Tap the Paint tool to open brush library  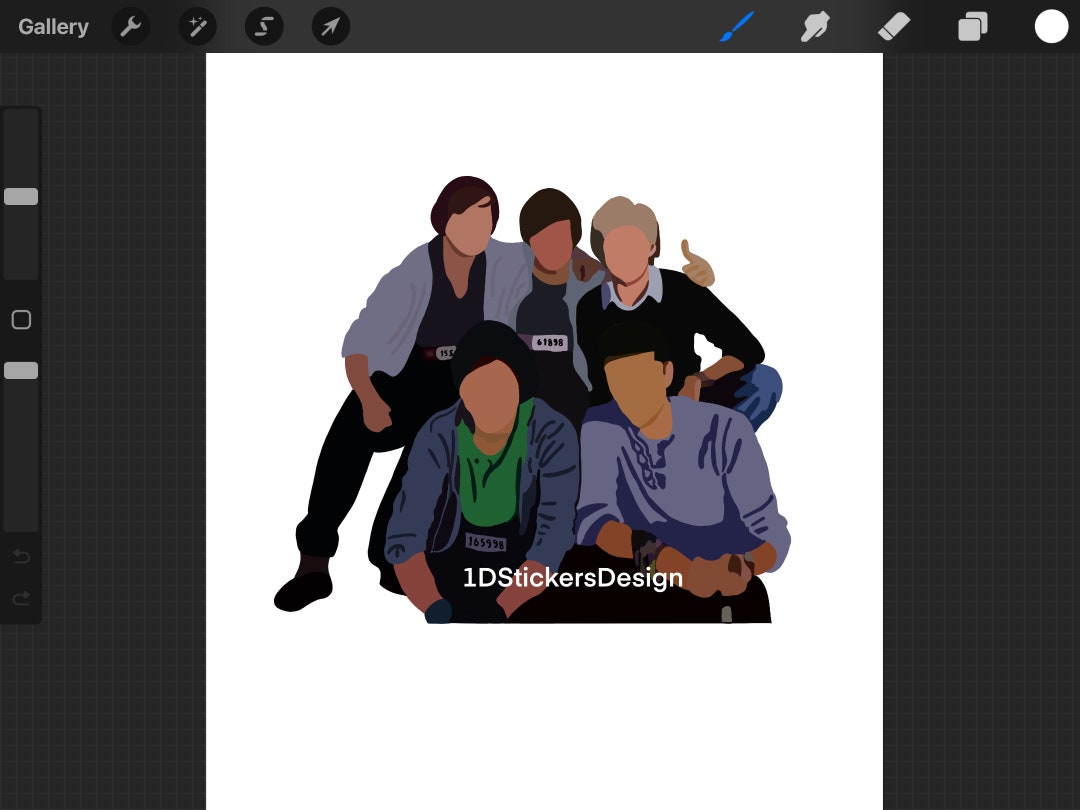tap(736, 26)
